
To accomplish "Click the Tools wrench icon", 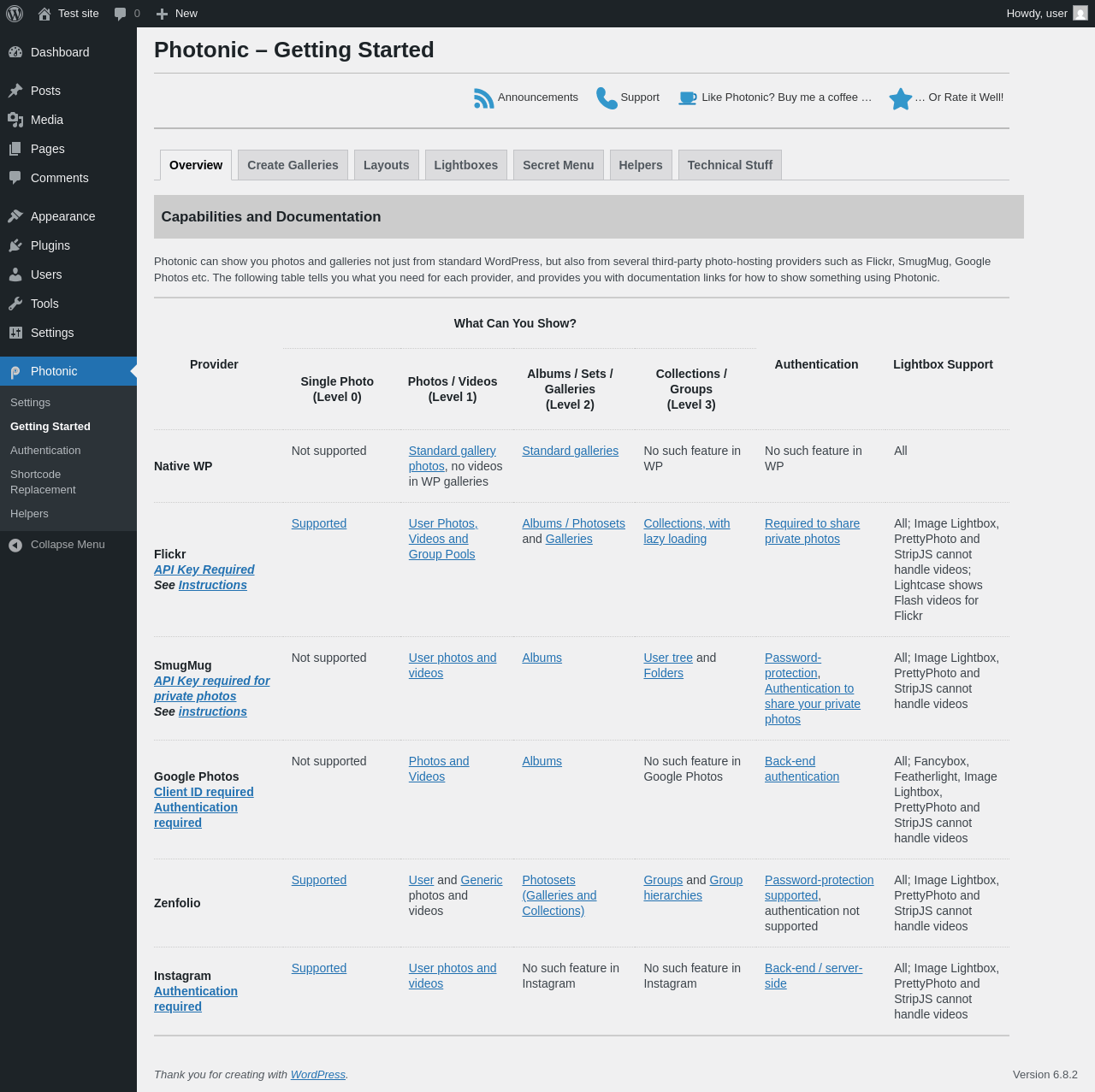I will click(15, 304).
